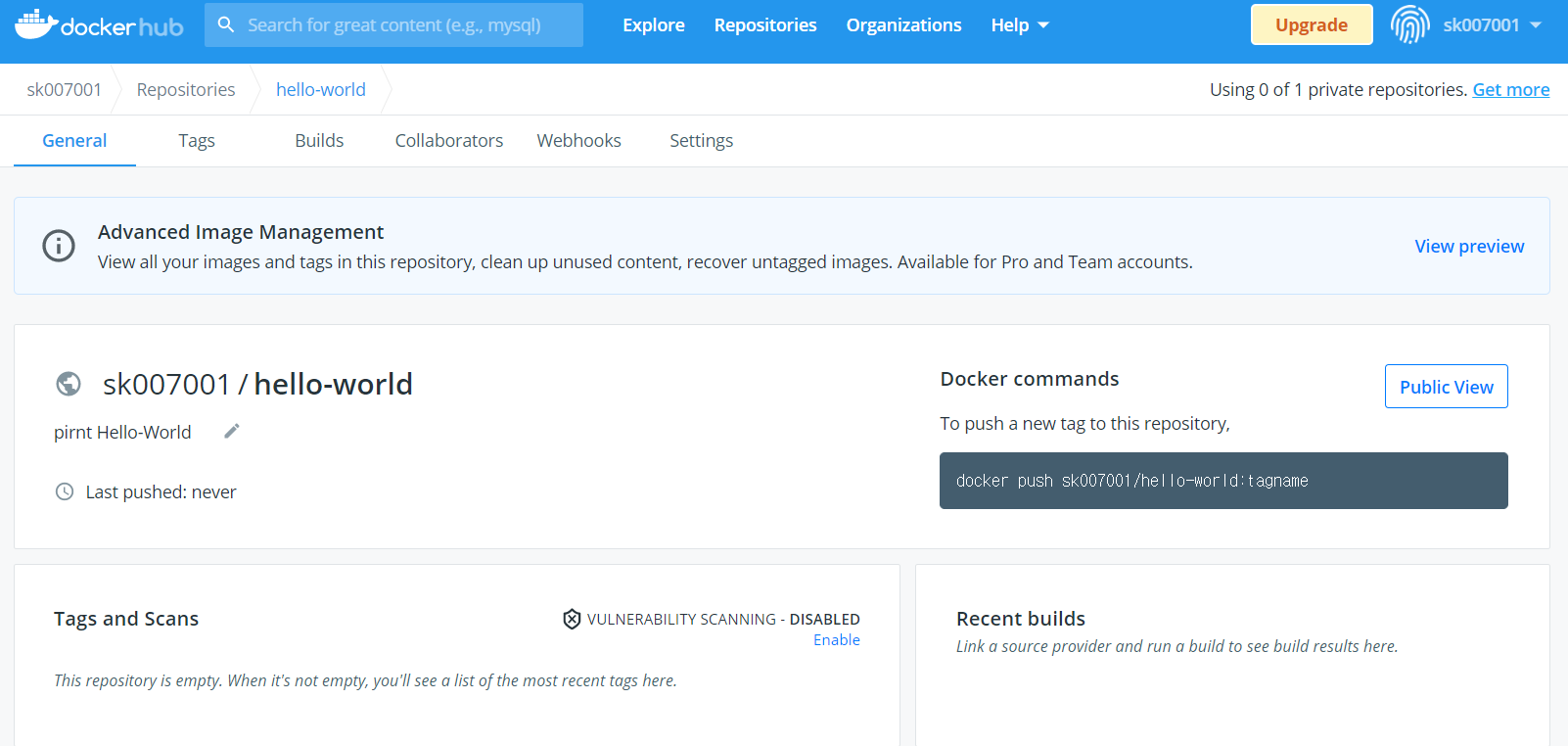Click the Last pushed: never text
Screen dimensions: 1568x746
coord(161,492)
